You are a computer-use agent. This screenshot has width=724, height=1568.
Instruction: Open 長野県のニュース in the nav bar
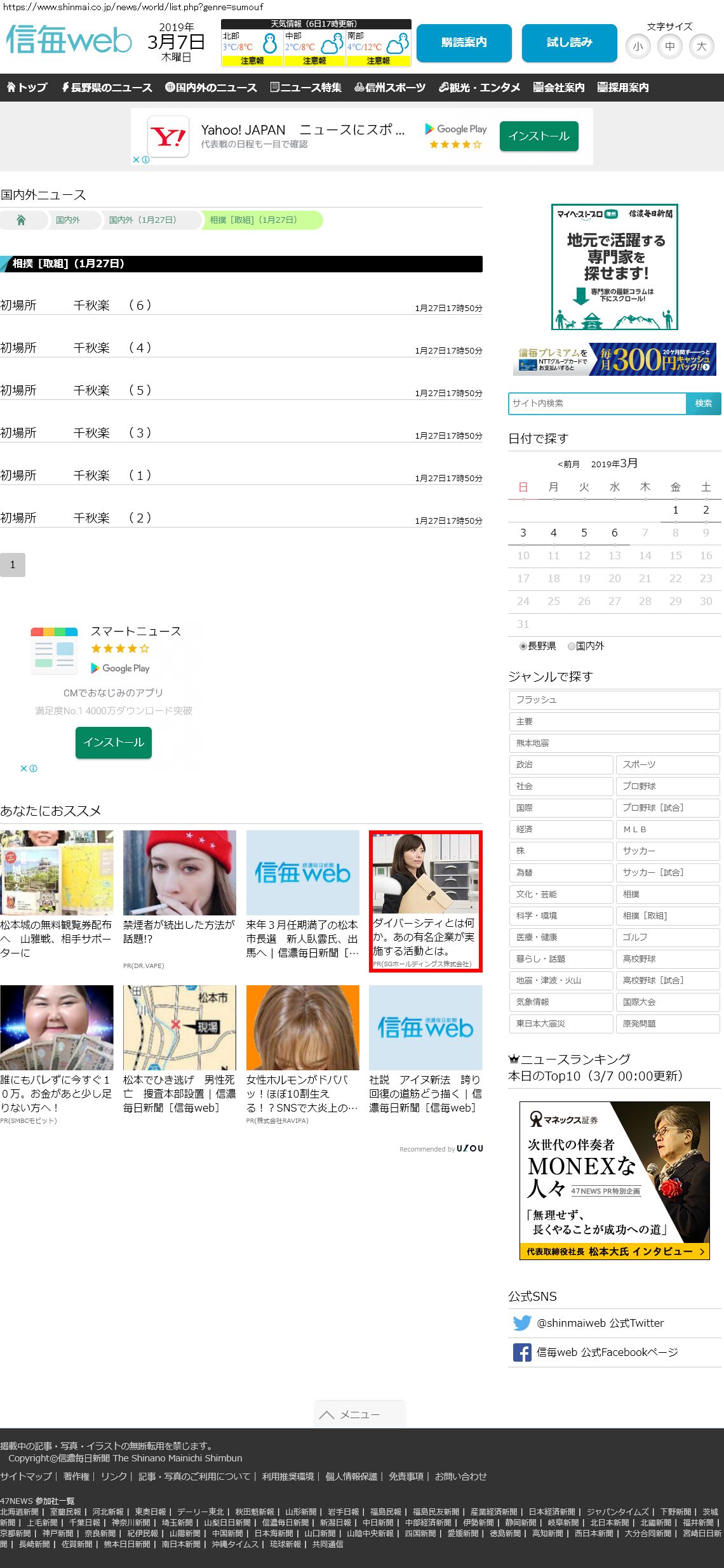point(107,88)
